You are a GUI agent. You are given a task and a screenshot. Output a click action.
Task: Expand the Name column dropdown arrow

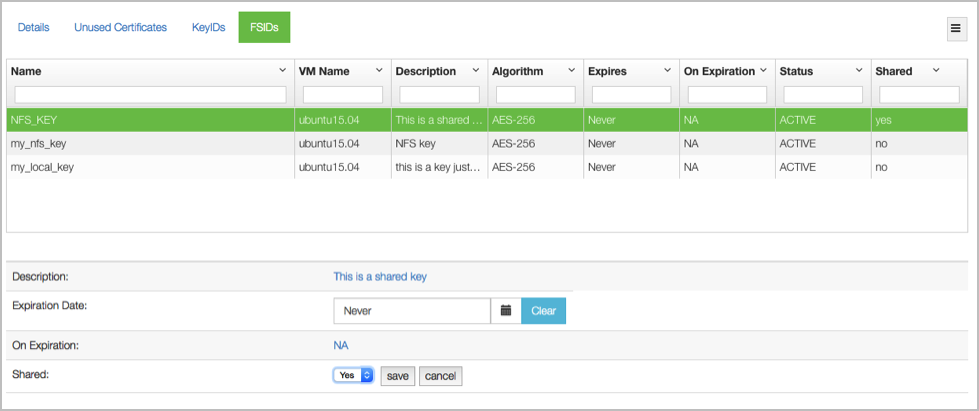point(282,71)
